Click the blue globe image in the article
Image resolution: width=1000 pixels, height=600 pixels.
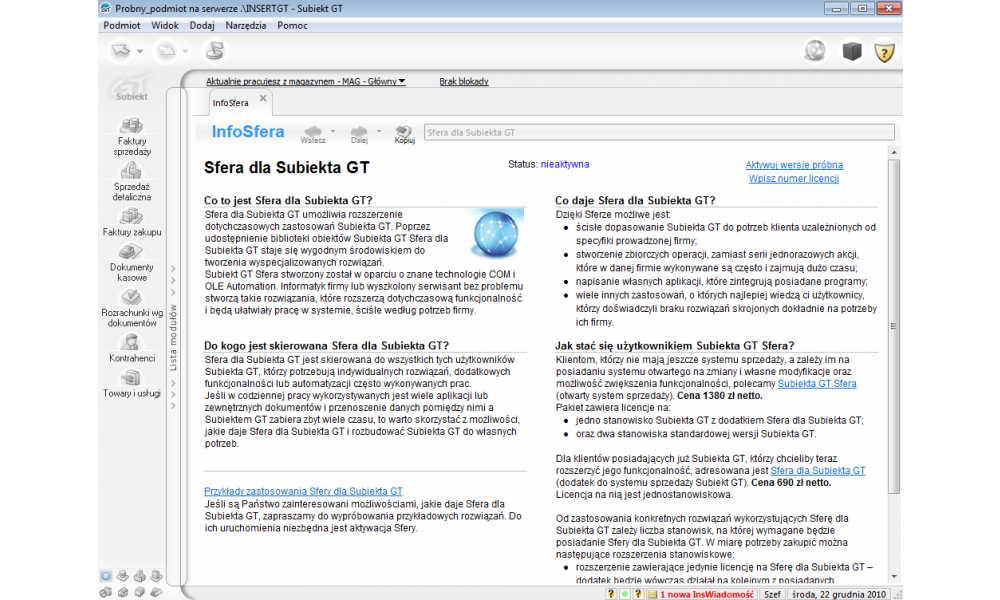coord(496,233)
